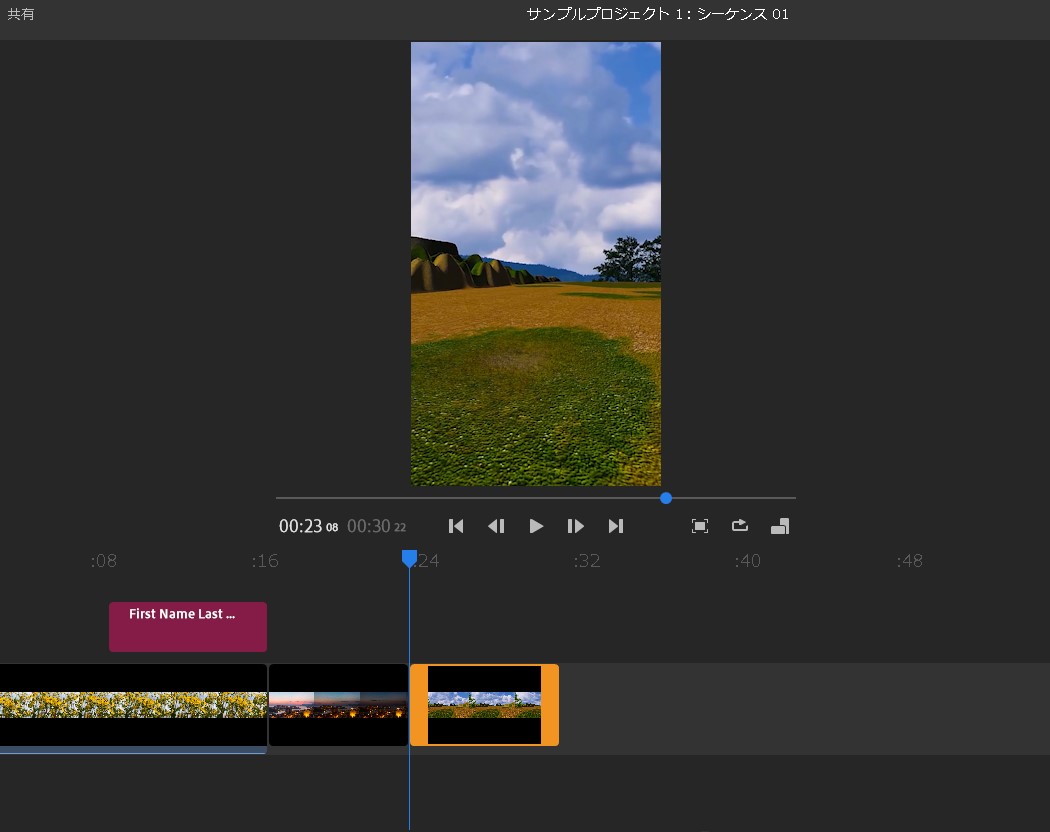Screen dimensions: 1050x832
Task: Click the :32 mark on the time ruler
Action: coord(587,561)
